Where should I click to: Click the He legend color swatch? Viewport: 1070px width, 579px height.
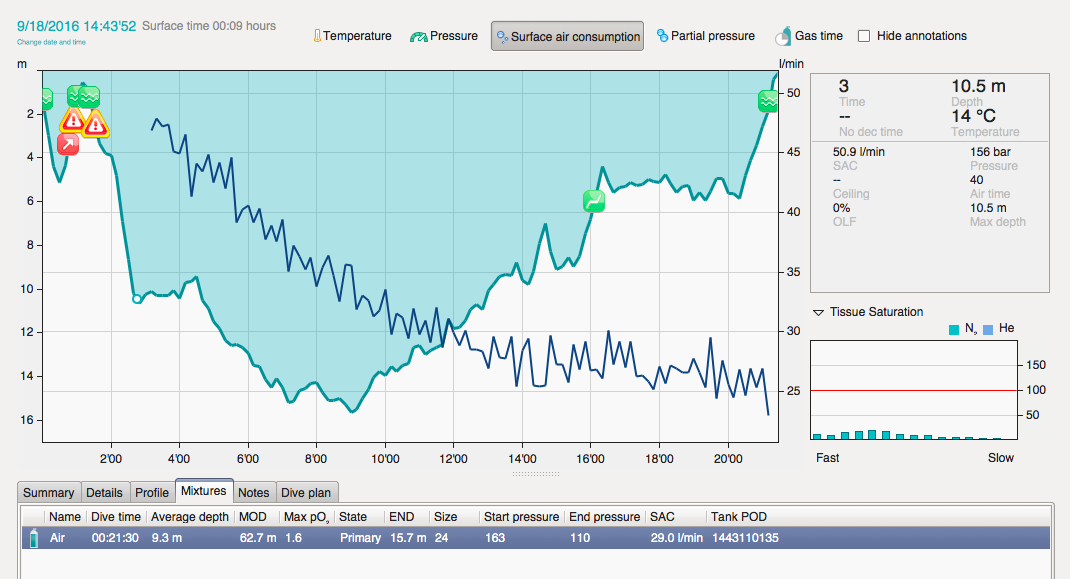coord(987,330)
